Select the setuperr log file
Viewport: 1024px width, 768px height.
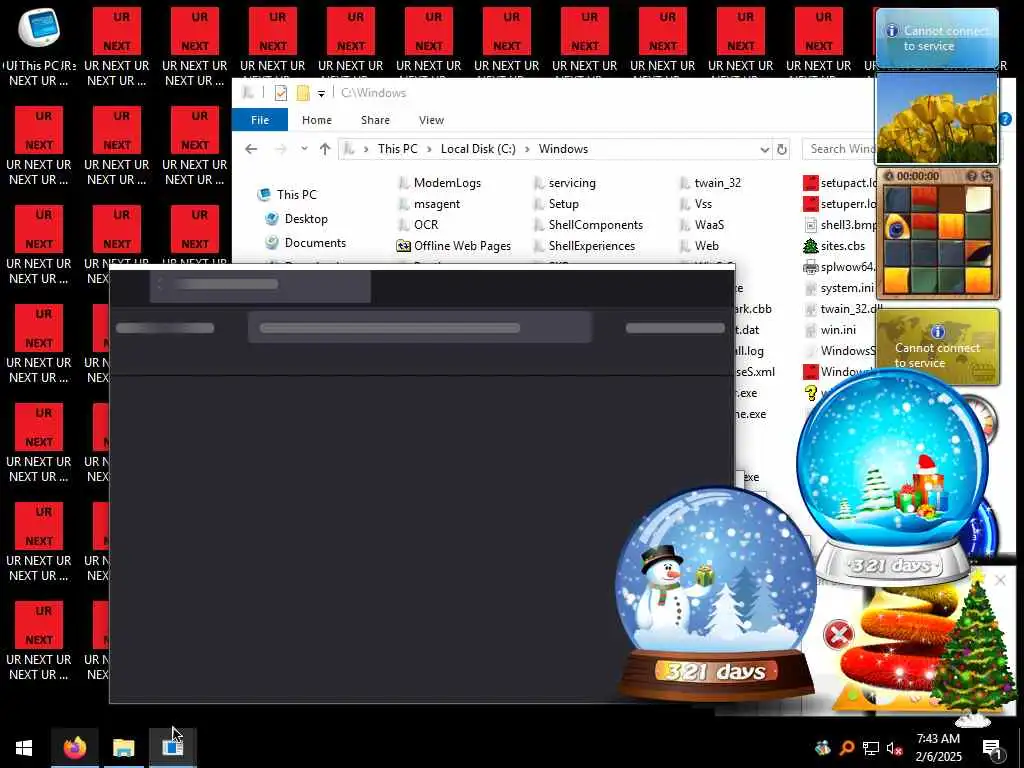(x=839, y=204)
